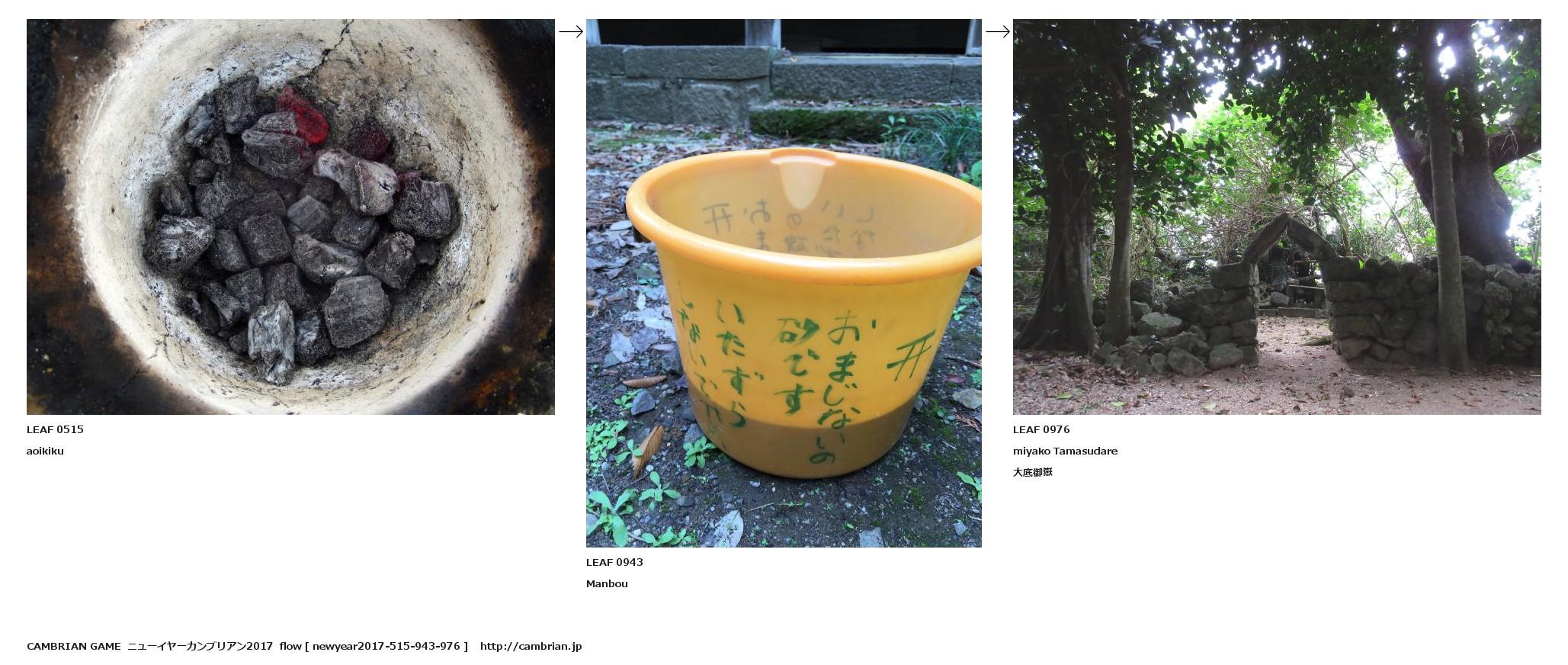Click the arrow after the charcoal photo

(571, 31)
